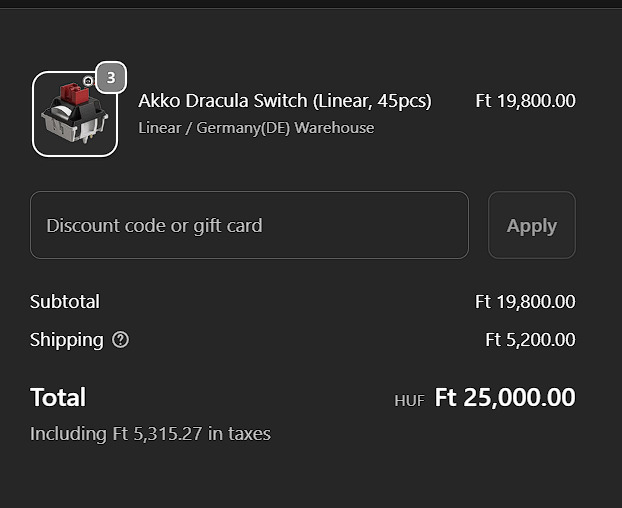Click the shipping cost Ft 5,200.00
The width and height of the screenshot is (622, 508).
[x=530, y=340]
